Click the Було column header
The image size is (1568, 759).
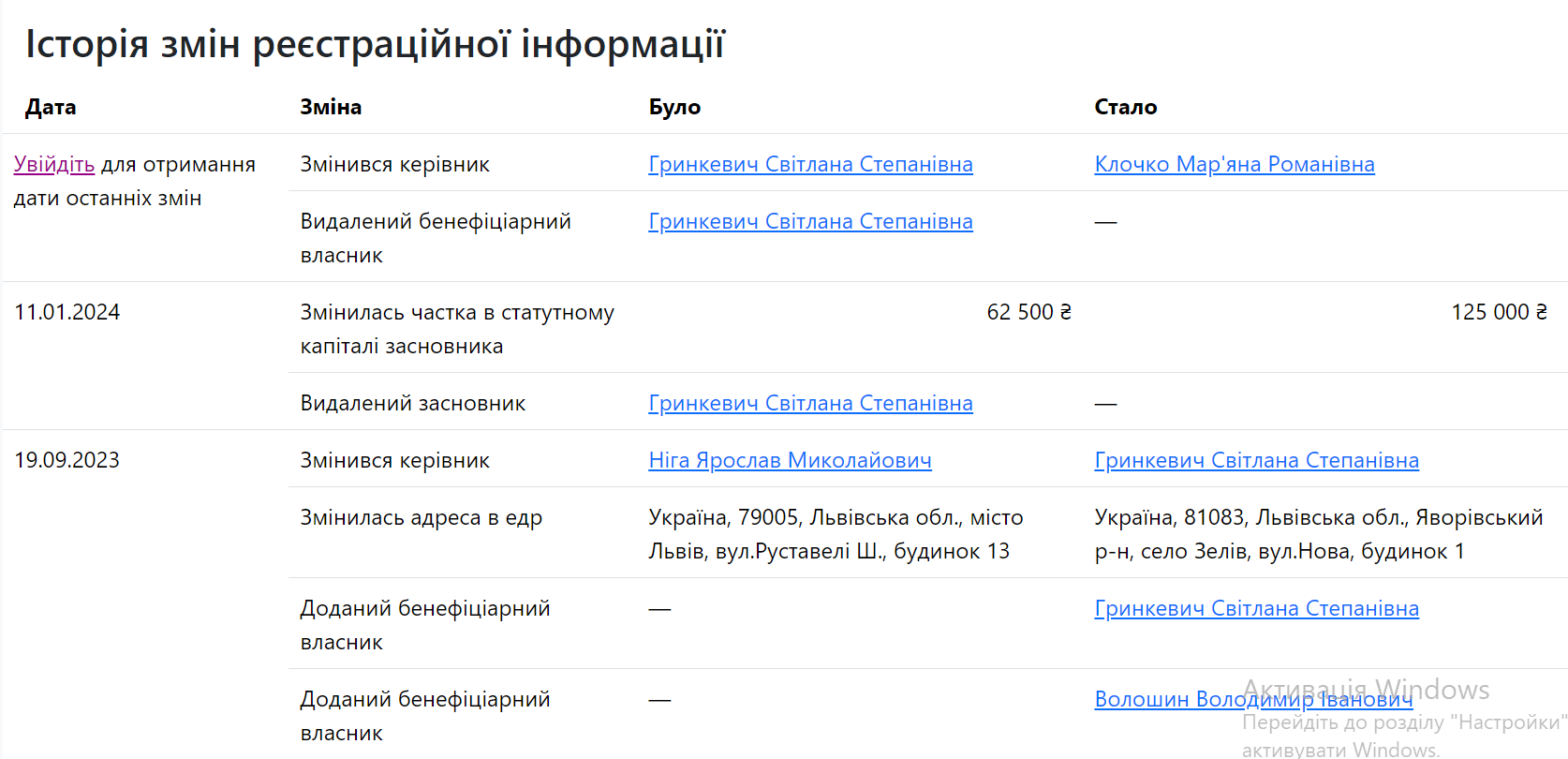pos(674,108)
